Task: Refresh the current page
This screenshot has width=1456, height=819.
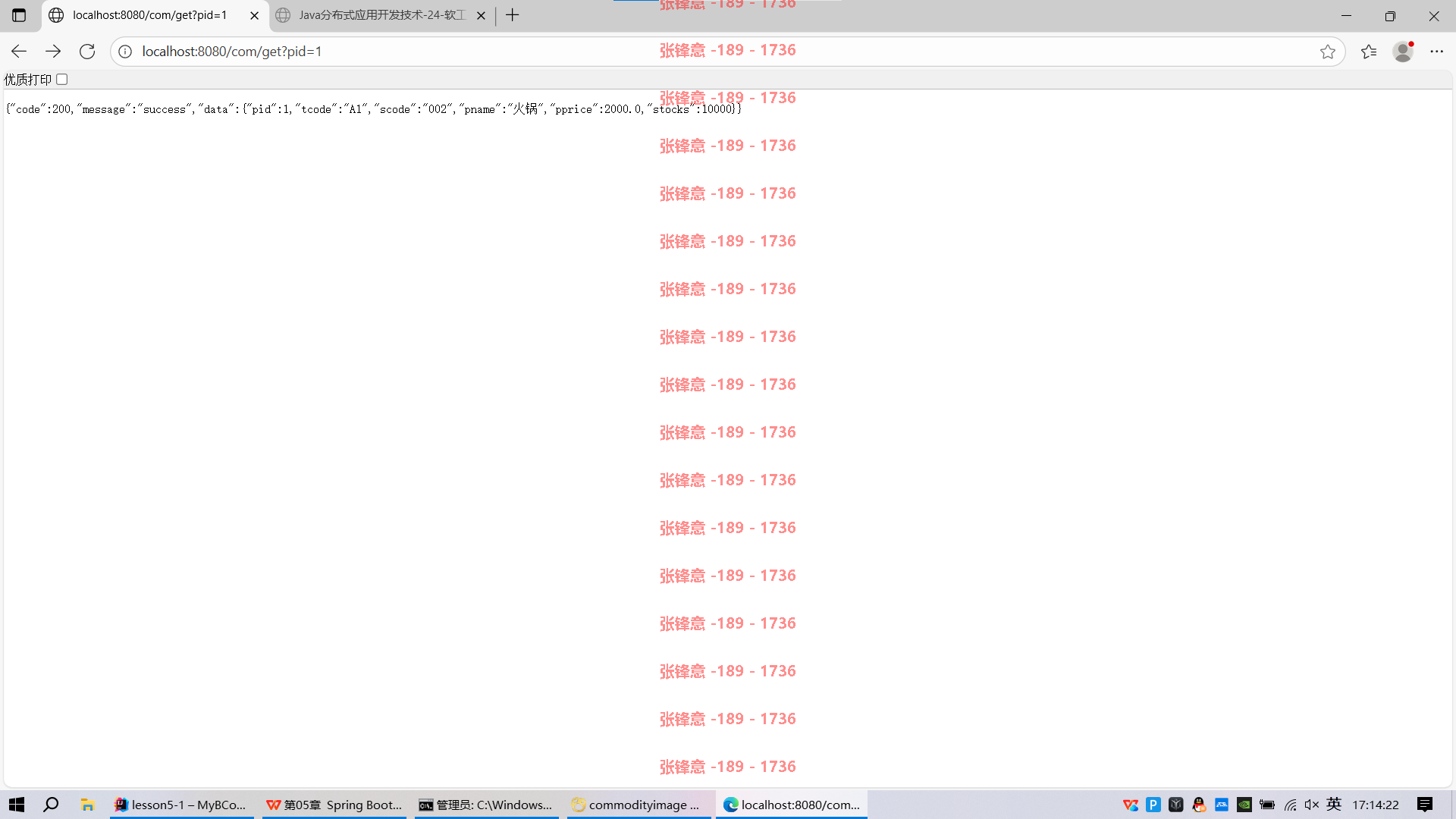Action: (87, 51)
